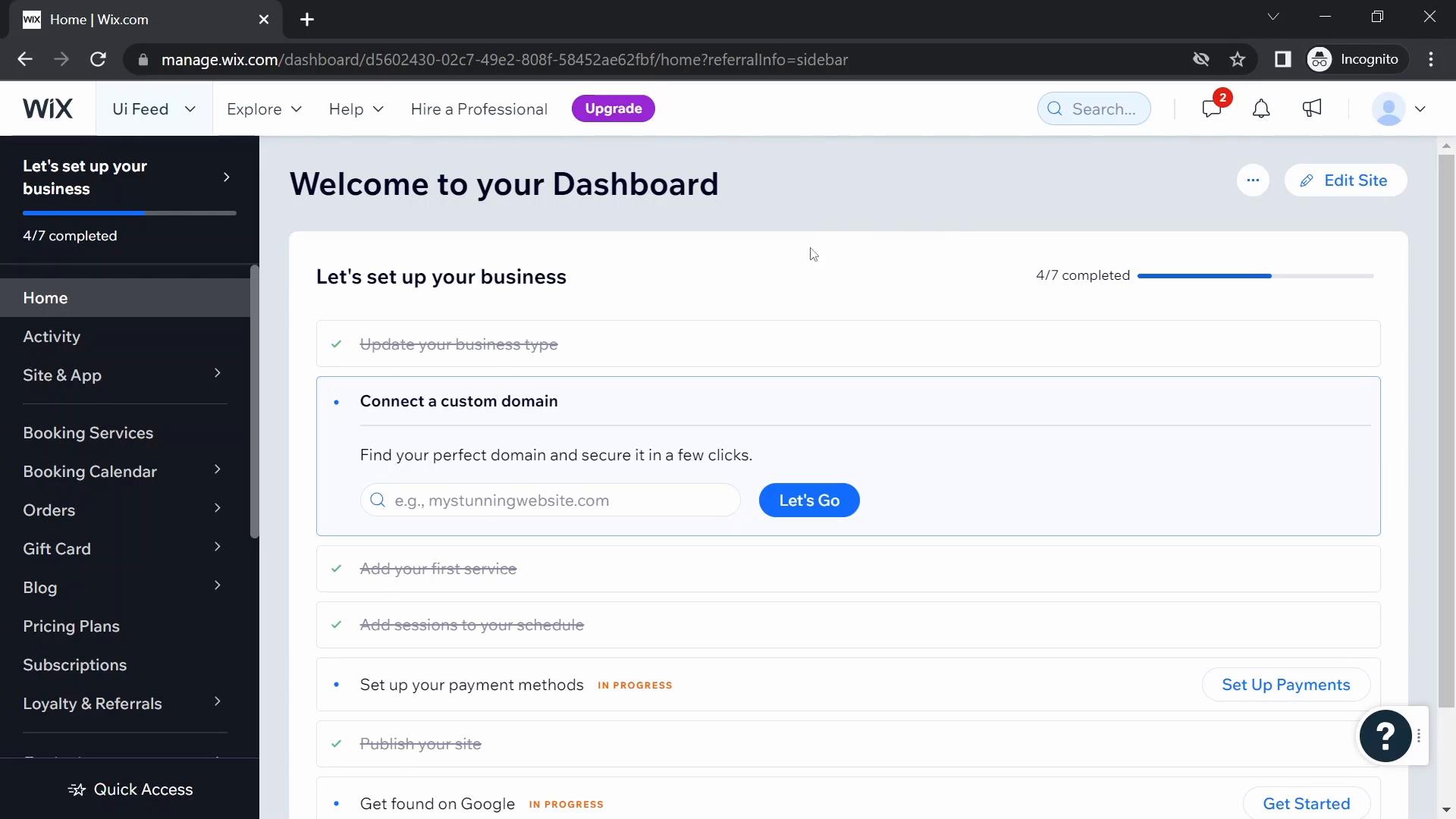Open Chrome three-dot menu
1456x819 pixels.
coord(1431,59)
